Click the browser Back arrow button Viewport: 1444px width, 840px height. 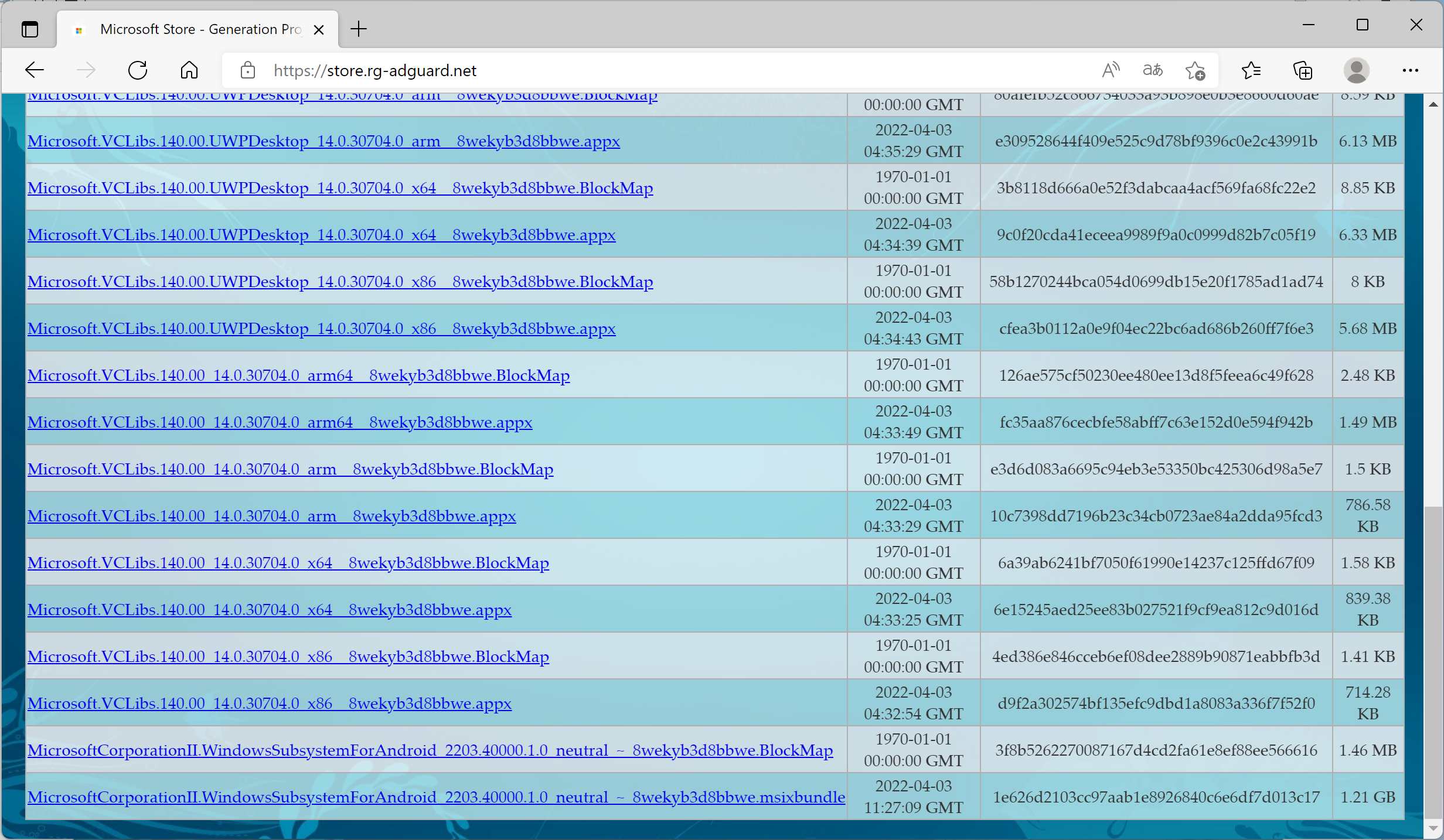(x=35, y=70)
